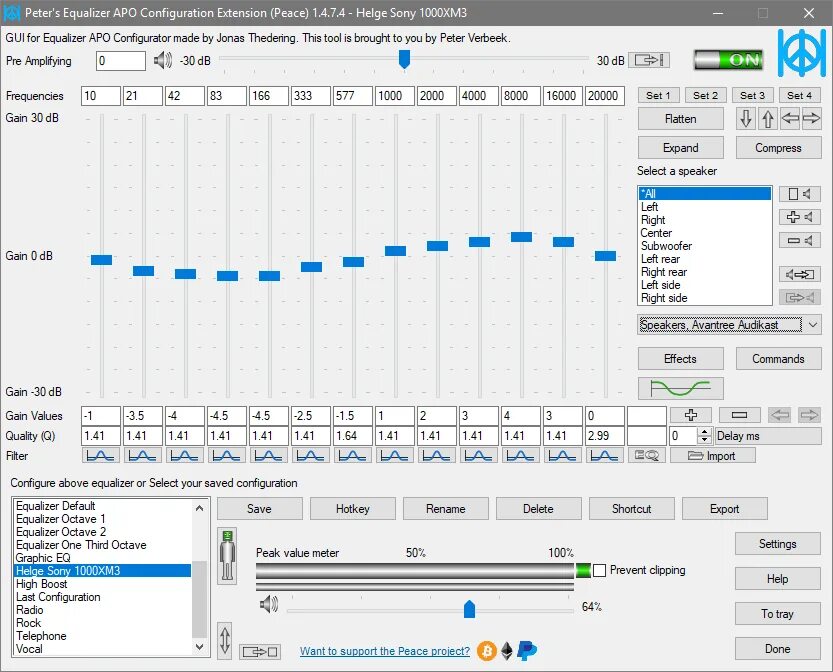Click the pre-amp arrow button beside 30 dB
The height and width of the screenshot is (672, 833).
[649, 60]
